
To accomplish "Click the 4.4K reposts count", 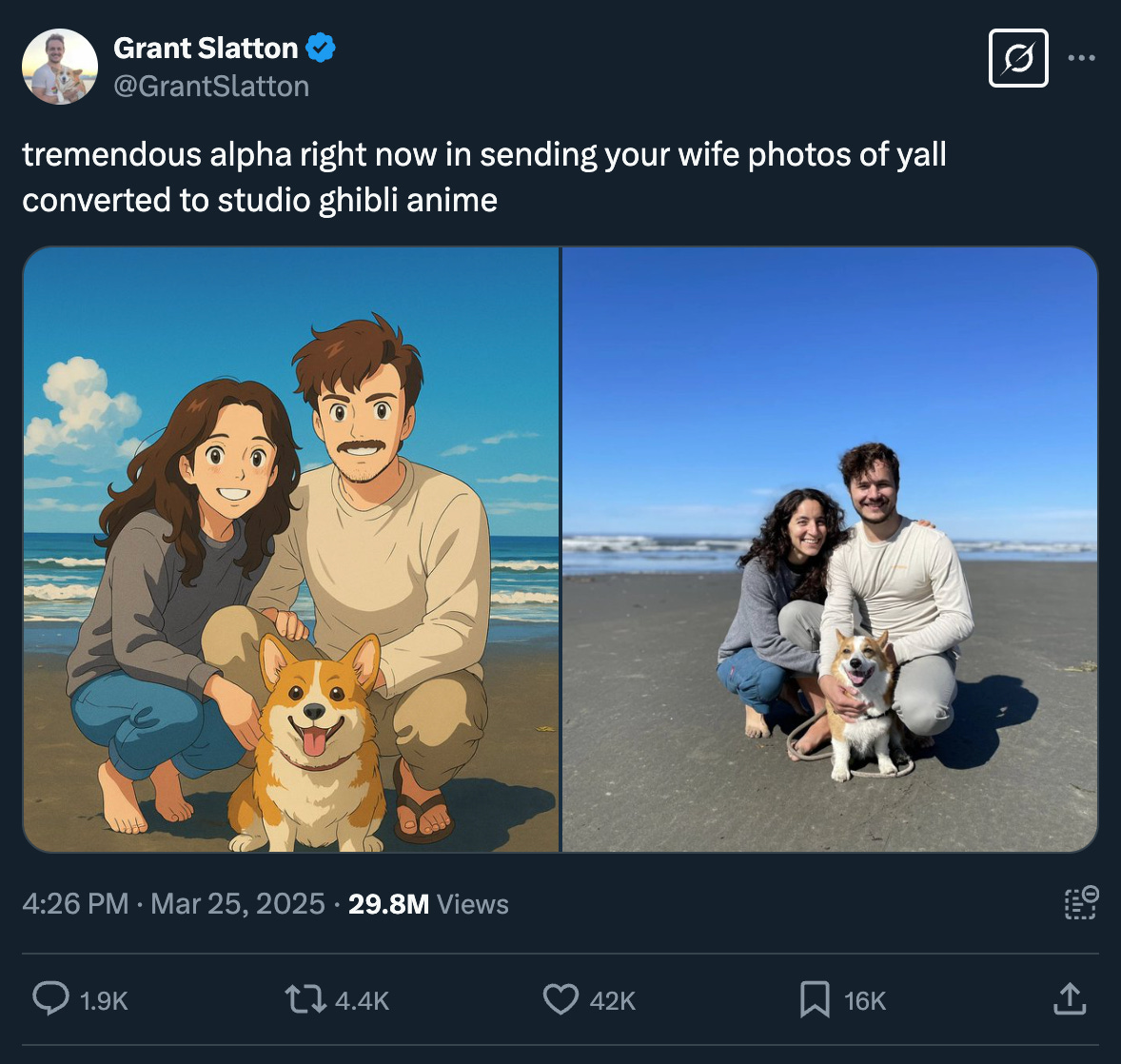I will (x=363, y=1001).
